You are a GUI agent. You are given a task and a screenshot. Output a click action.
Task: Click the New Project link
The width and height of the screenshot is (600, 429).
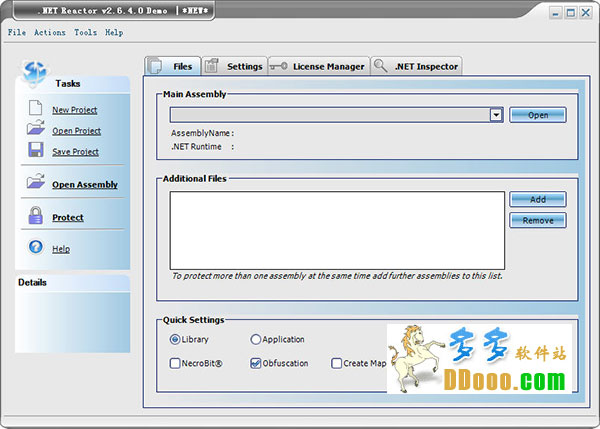75,110
